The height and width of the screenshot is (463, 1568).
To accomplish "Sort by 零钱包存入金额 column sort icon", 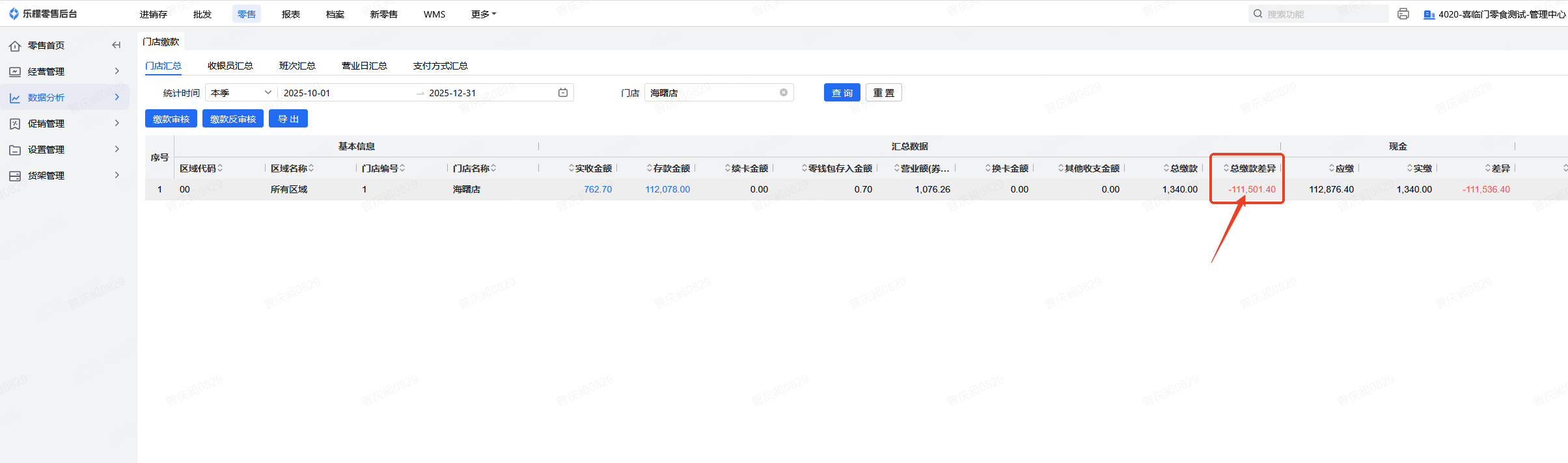I will pos(805,168).
